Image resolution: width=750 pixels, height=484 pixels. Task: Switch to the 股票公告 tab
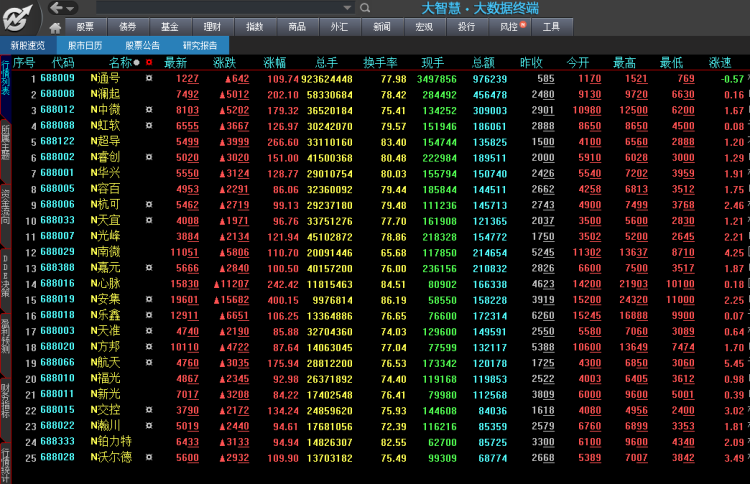143,45
